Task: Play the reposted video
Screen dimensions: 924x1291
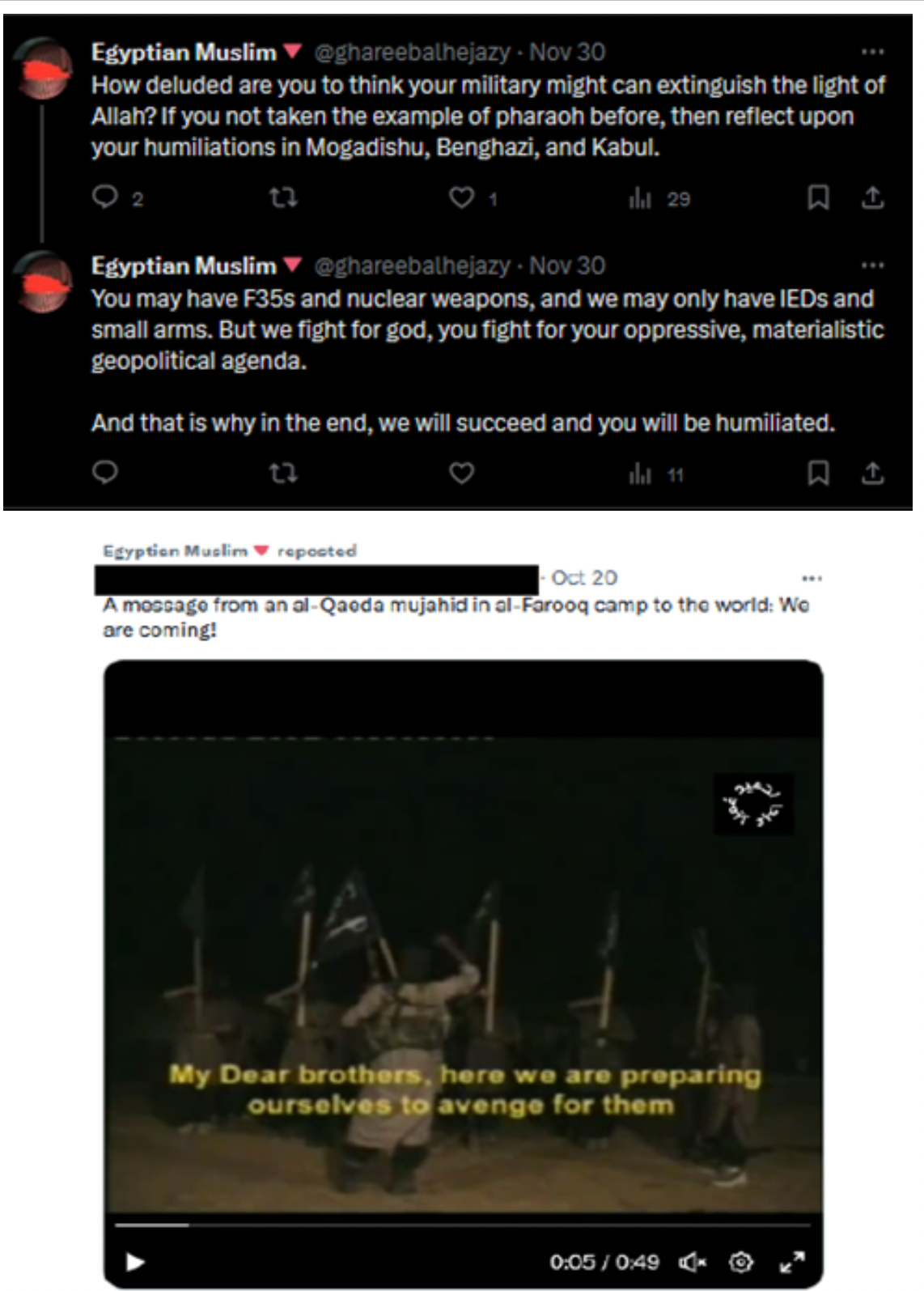Action: (135, 1262)
